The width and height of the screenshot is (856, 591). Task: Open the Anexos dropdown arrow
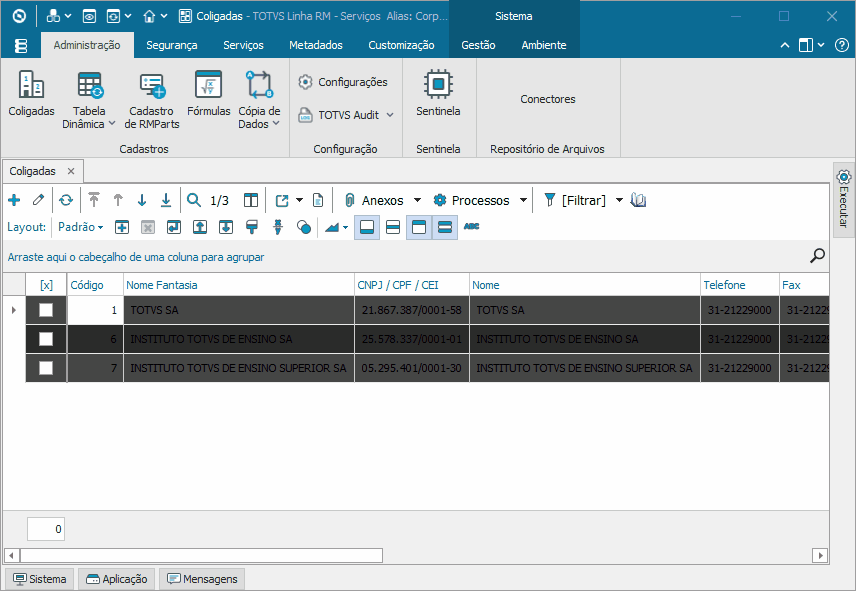tap(418, 200)
